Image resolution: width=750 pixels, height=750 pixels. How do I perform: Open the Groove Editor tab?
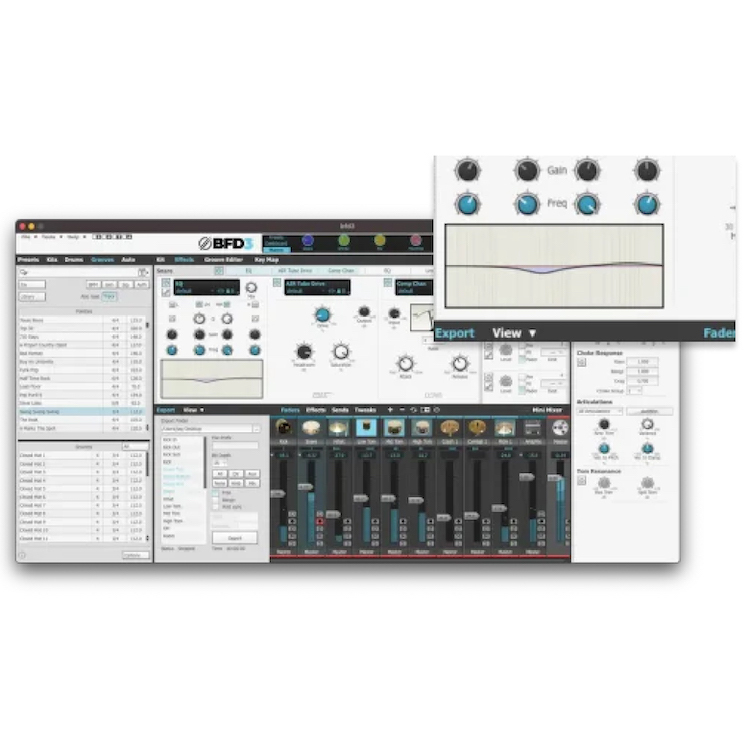click(x=224, y=260)
